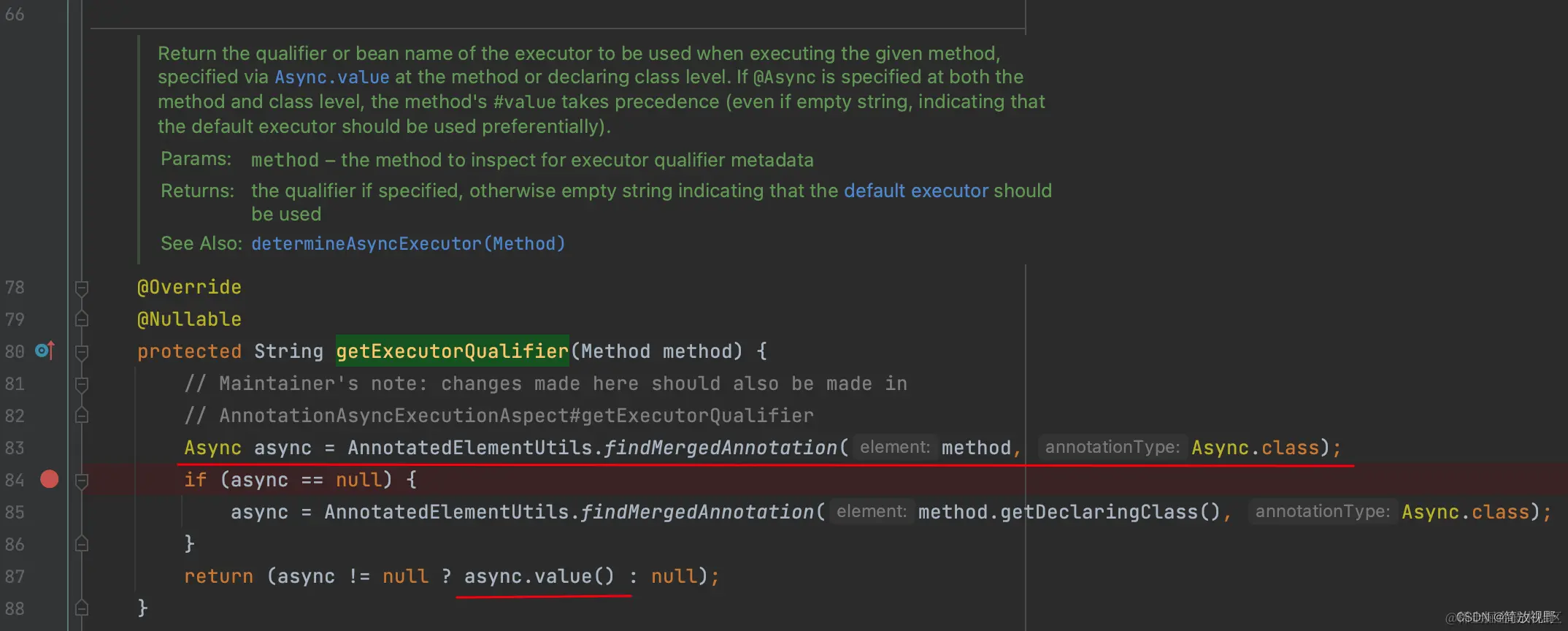
Task: Click the 'Returns:' doc label
Action: coord(197,191)
